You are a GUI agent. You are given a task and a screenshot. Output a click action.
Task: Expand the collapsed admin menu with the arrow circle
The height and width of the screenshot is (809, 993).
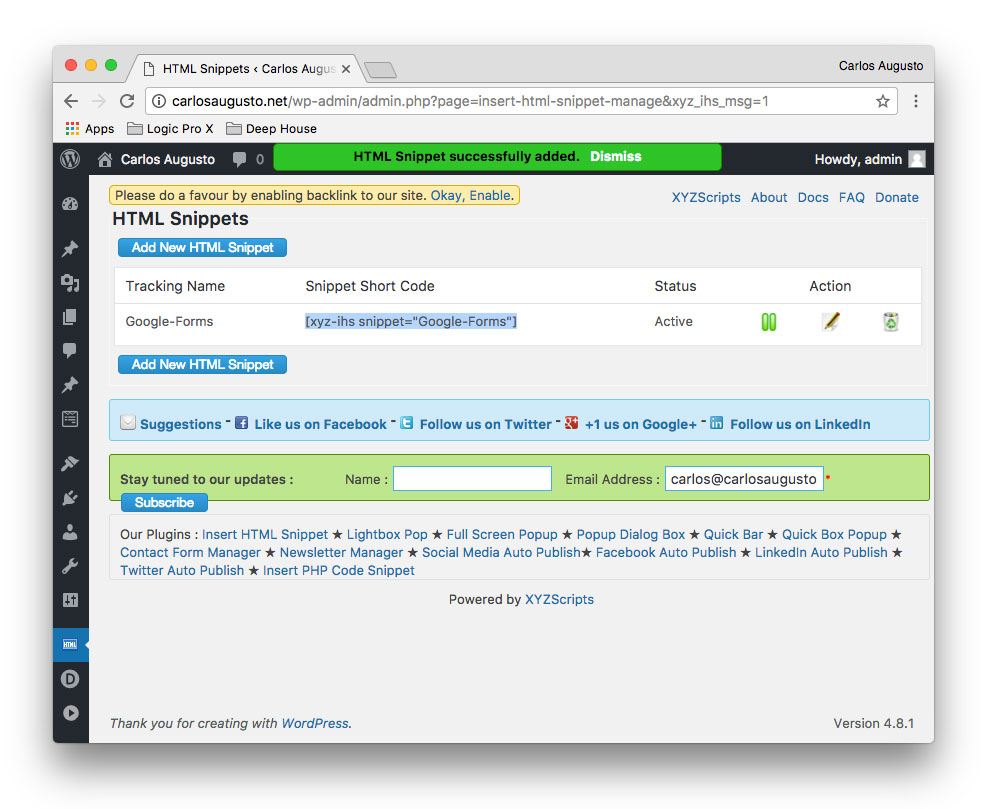click(70, 713)
